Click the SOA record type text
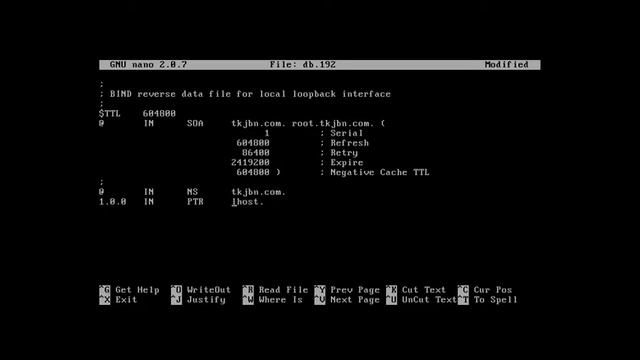Image resolution: width=640 pixels, height=360 pixels. pyautogui.click(x=195, y=123)
